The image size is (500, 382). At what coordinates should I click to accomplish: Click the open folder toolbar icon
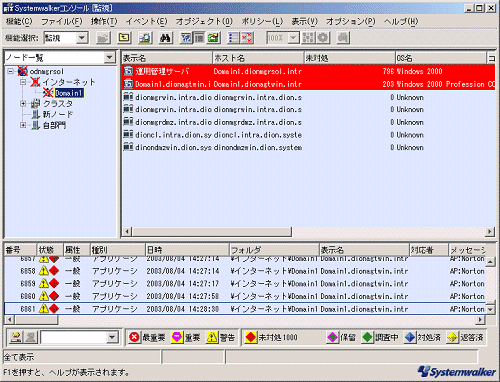click(103, 38)
